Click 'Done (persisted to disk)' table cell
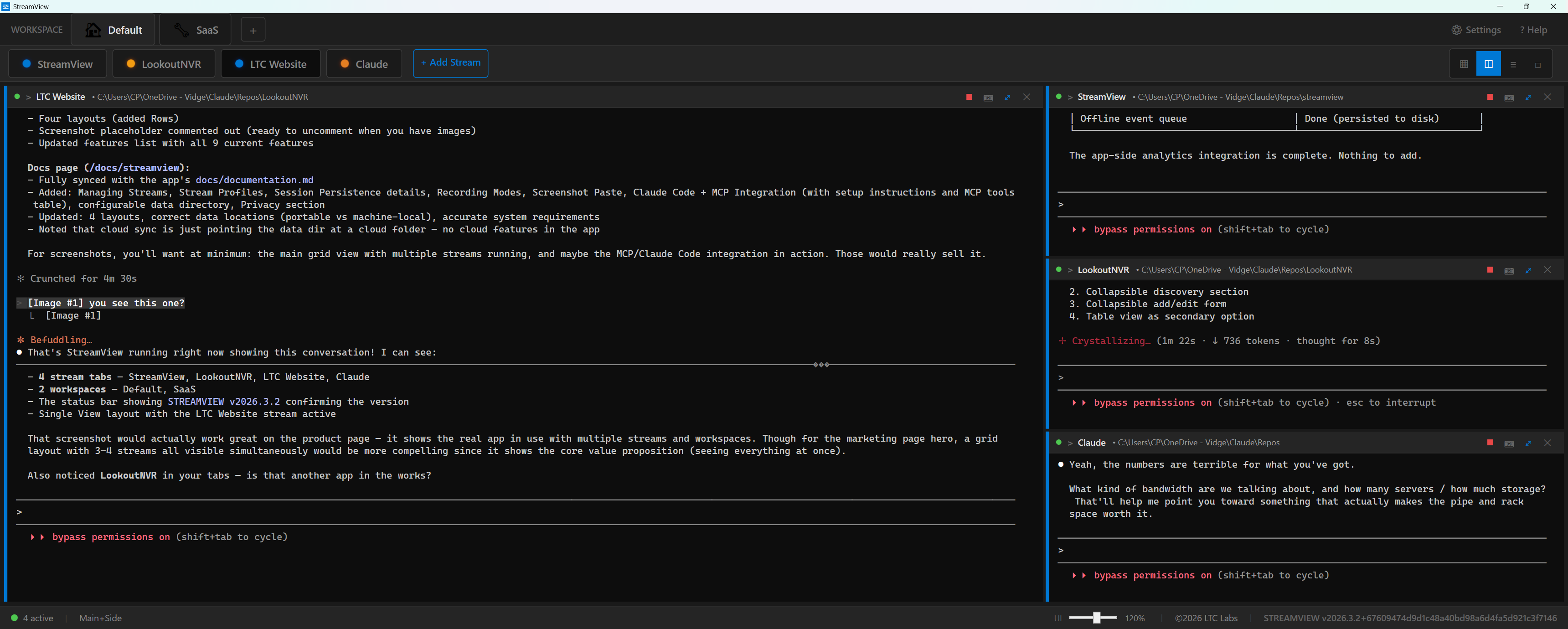 (1372, 119)
